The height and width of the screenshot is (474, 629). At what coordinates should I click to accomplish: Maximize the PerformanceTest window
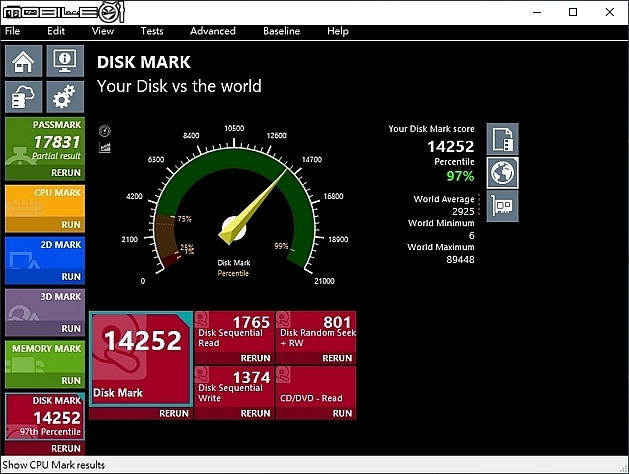(573, 12)
